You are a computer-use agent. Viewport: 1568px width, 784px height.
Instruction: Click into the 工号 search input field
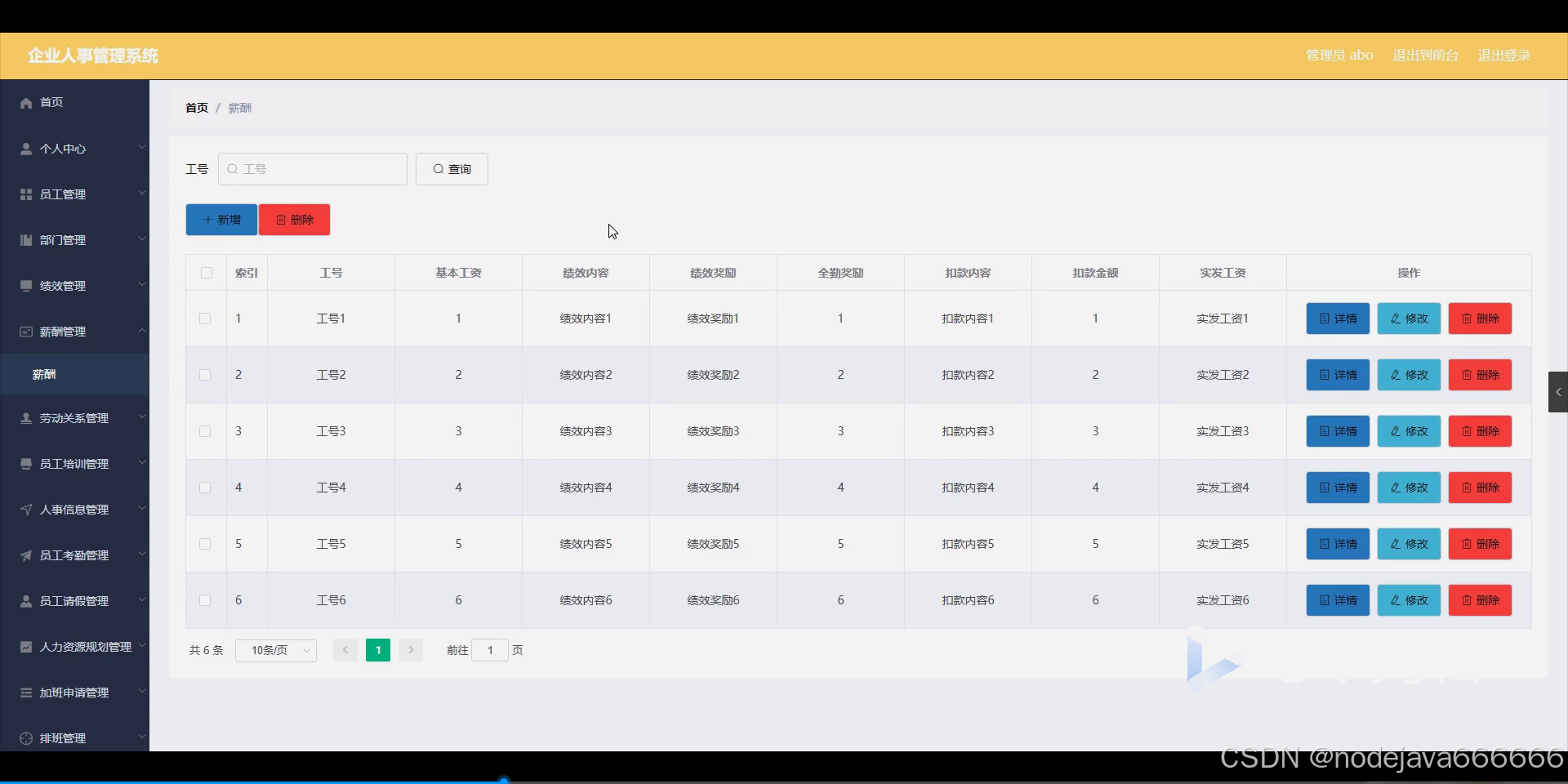pyautogui.click(x=313, y=169)
